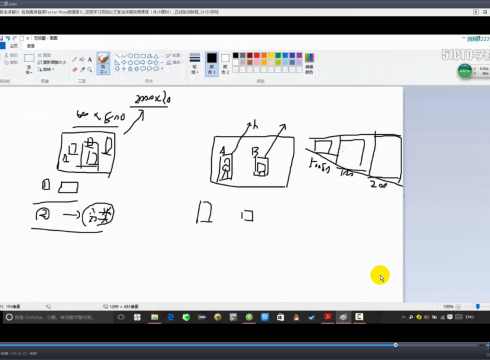This screenshot has width=490, height=360.
Task: Select the Fill with color bucket tool
Action: pyautogui.click(x=82, y=60)
